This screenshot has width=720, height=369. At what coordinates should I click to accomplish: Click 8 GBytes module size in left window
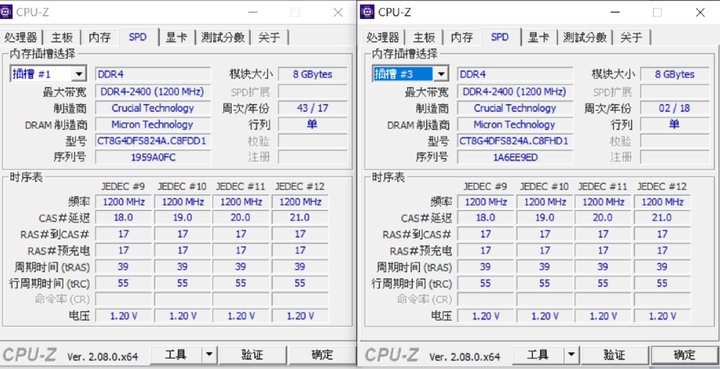pyautogui.click(x=312, y=74)
